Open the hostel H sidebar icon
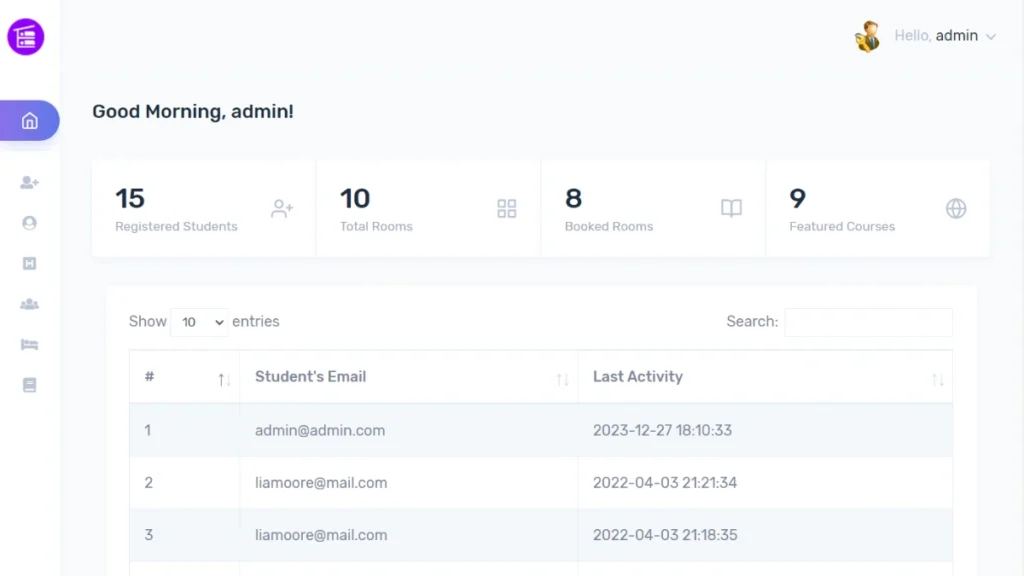 29,263
